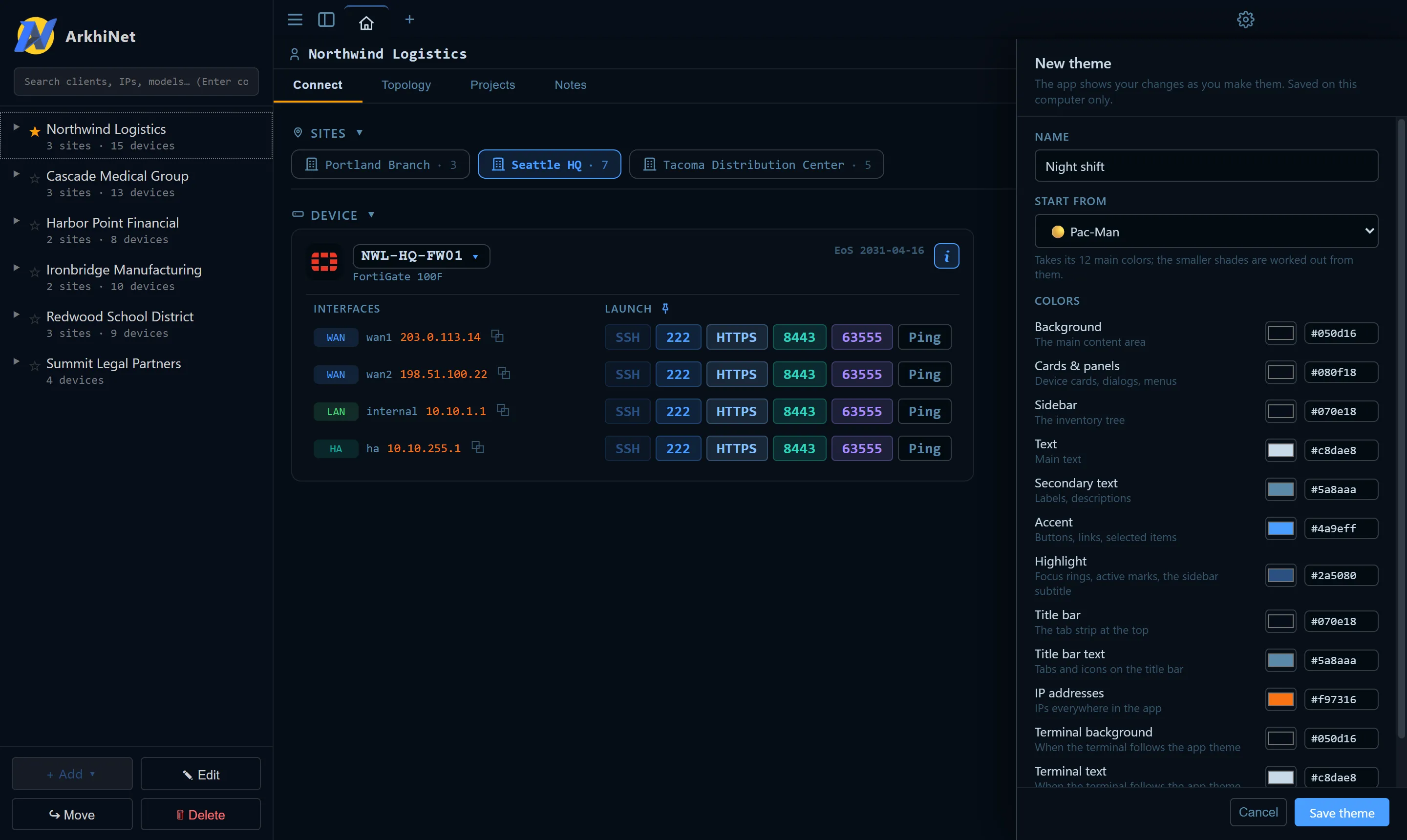Click the theme Name input field

1206,166
